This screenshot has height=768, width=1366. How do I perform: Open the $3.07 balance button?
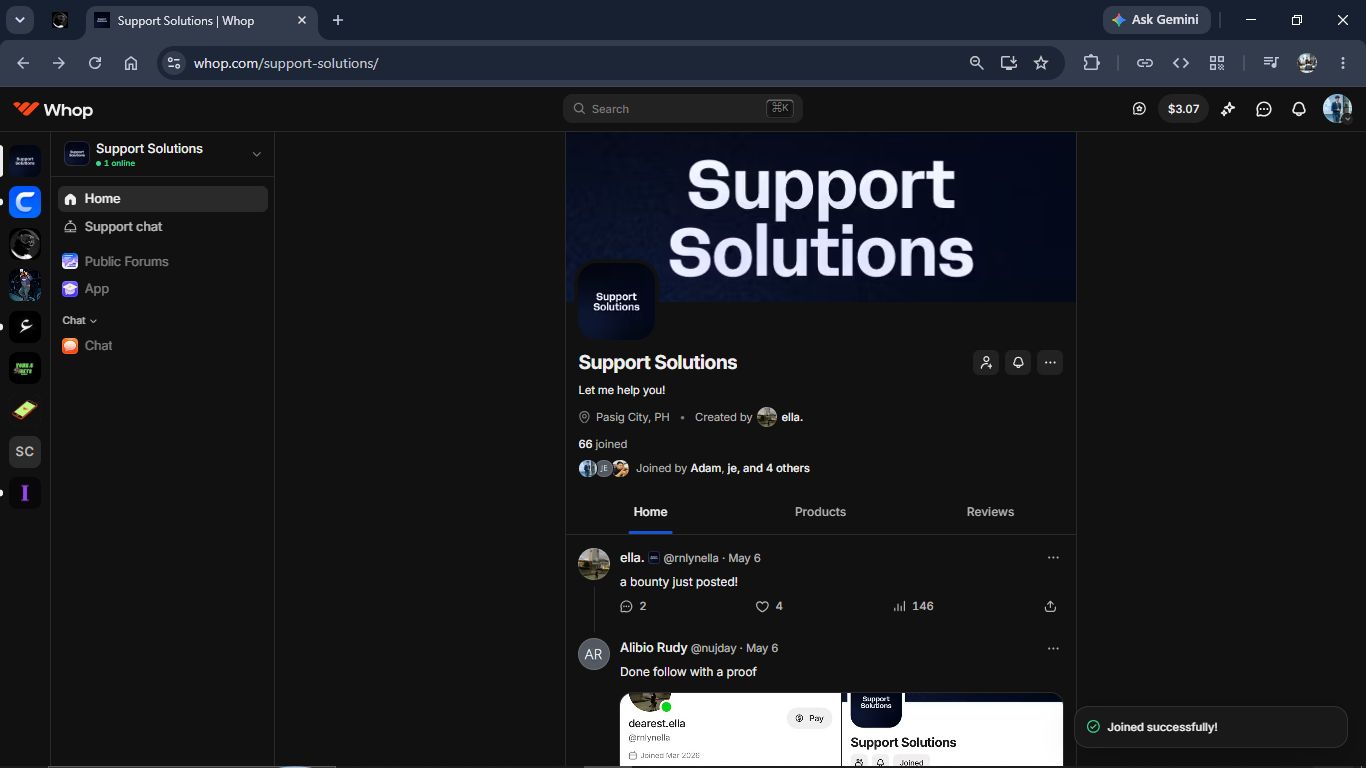(1183, 109)
